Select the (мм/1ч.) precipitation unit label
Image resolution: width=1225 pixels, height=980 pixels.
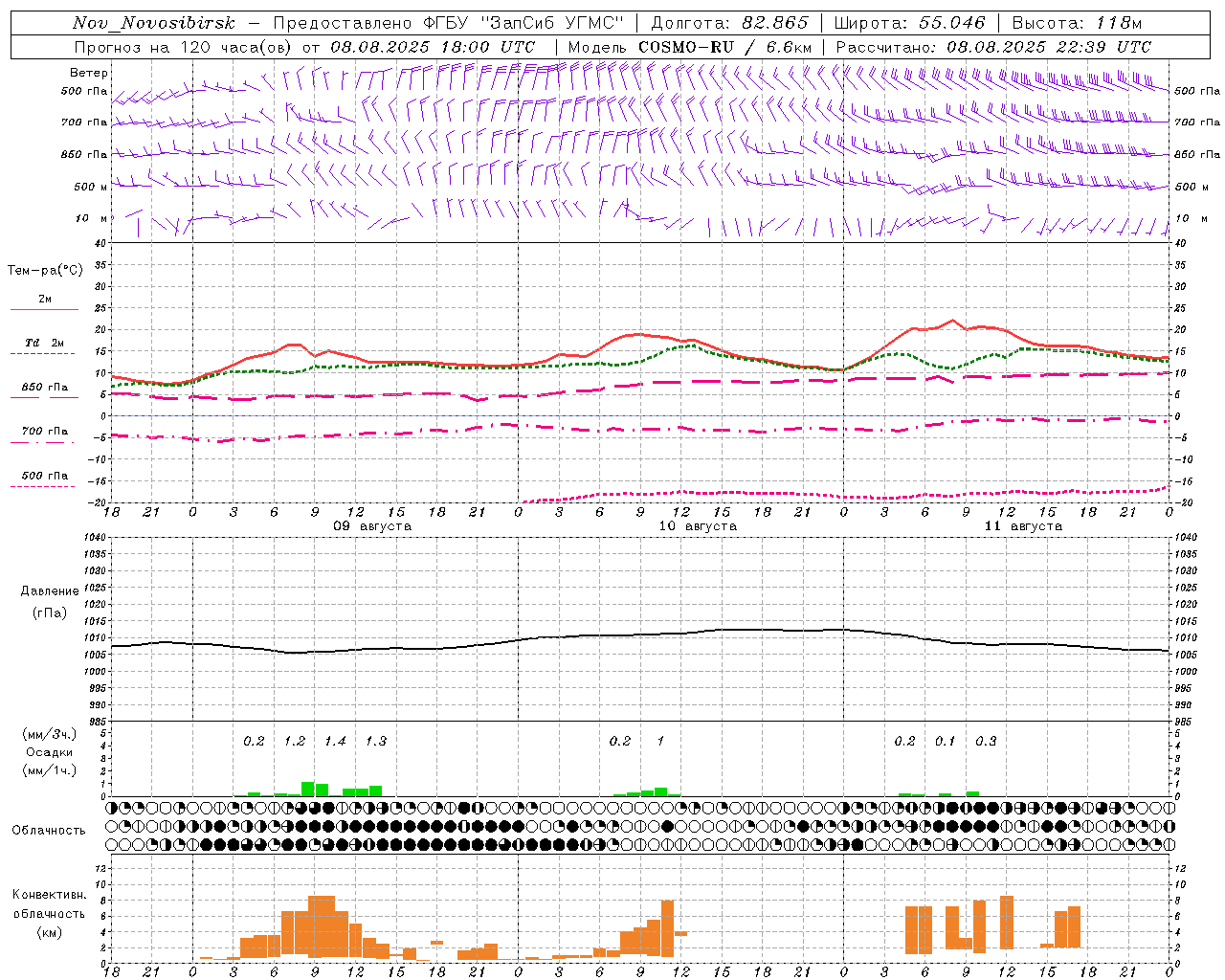pos(49,770)
